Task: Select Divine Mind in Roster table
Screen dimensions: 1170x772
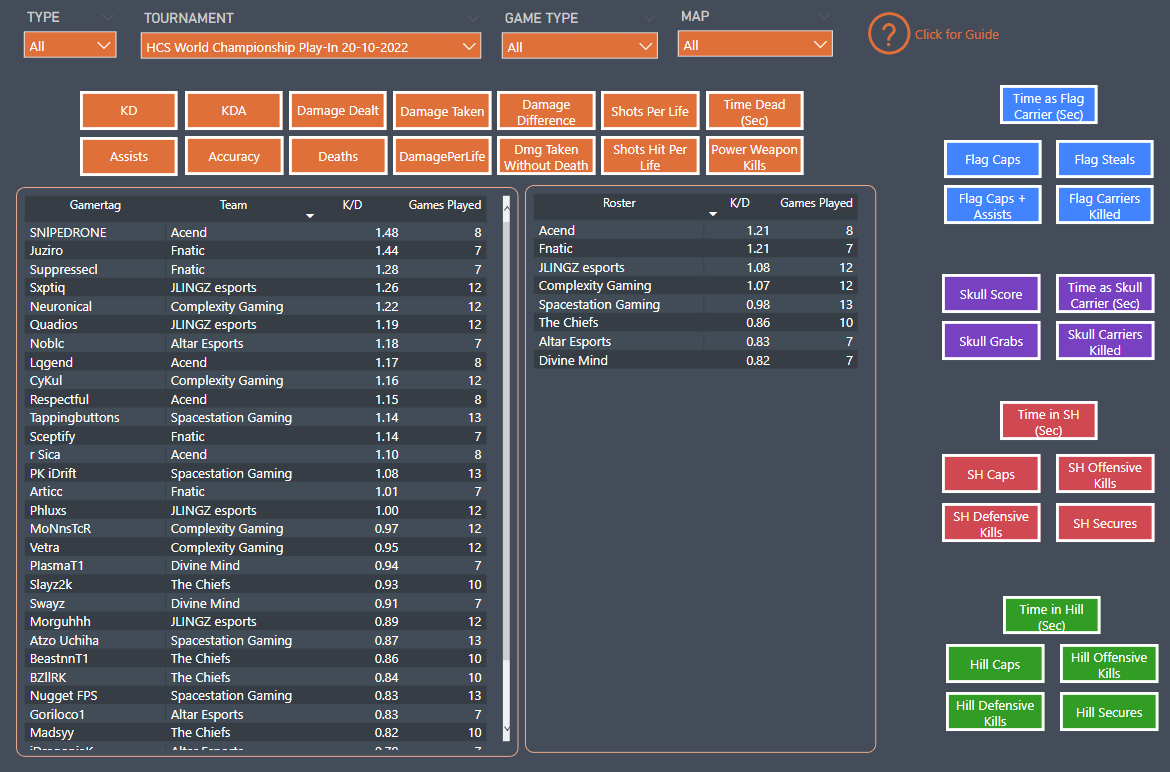Action: (573, 360)
